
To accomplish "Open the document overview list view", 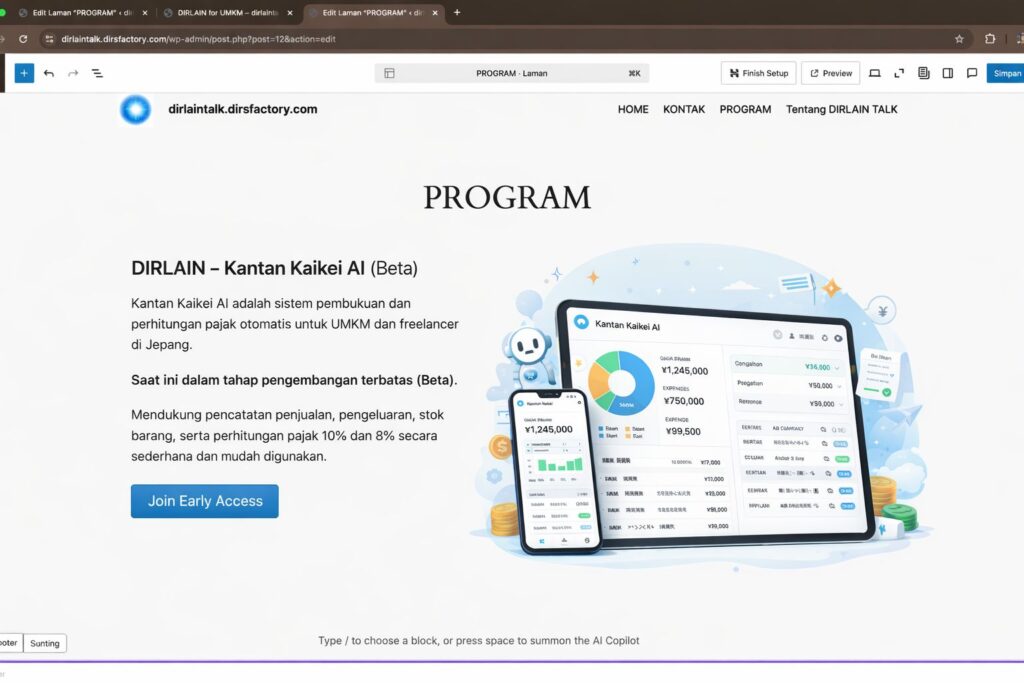I will point(97,73).
